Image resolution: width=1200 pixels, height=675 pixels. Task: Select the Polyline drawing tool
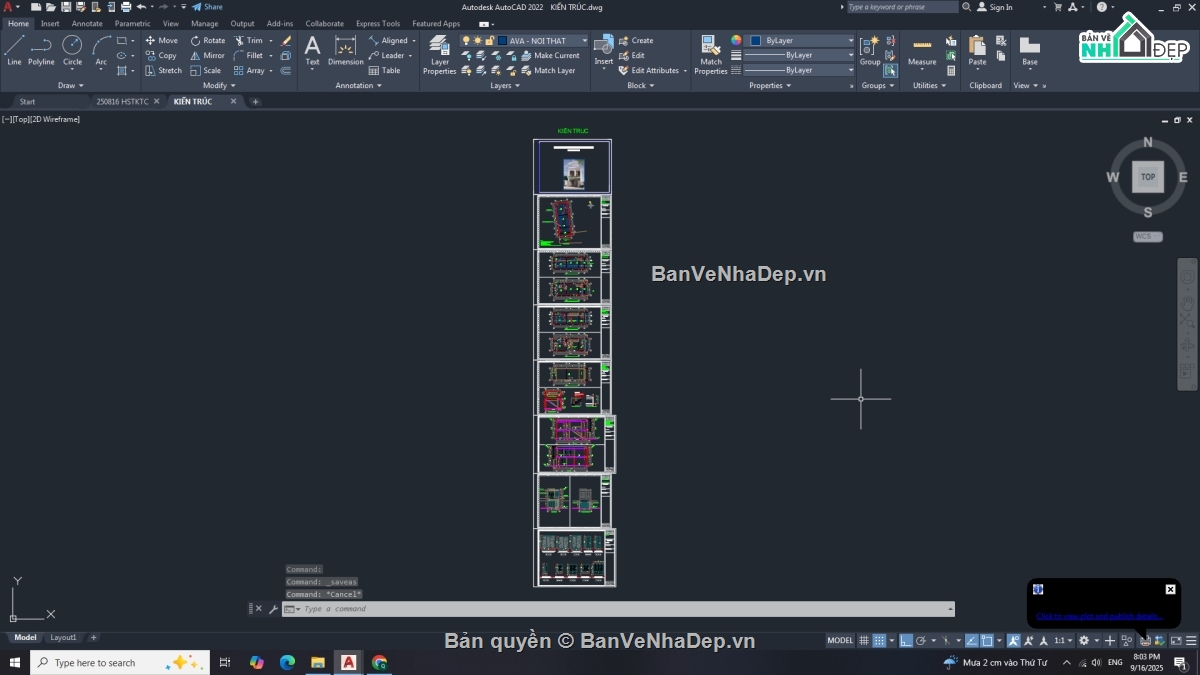pos(41,50)
